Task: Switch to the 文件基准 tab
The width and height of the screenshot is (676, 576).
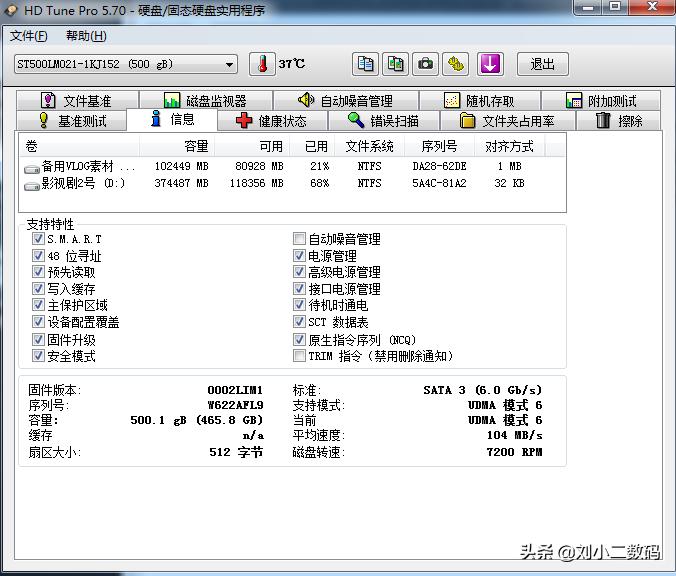Action: click(77, 101)
